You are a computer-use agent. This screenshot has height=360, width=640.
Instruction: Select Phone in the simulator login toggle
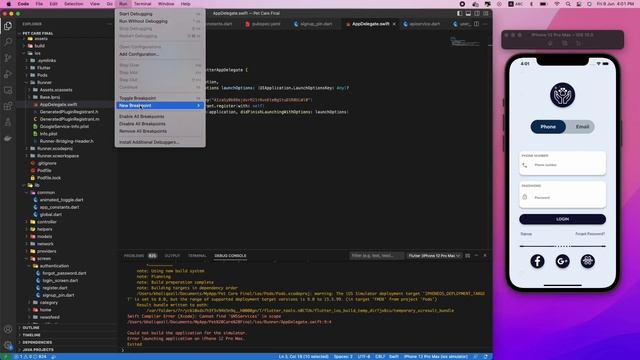pos(548,127)
